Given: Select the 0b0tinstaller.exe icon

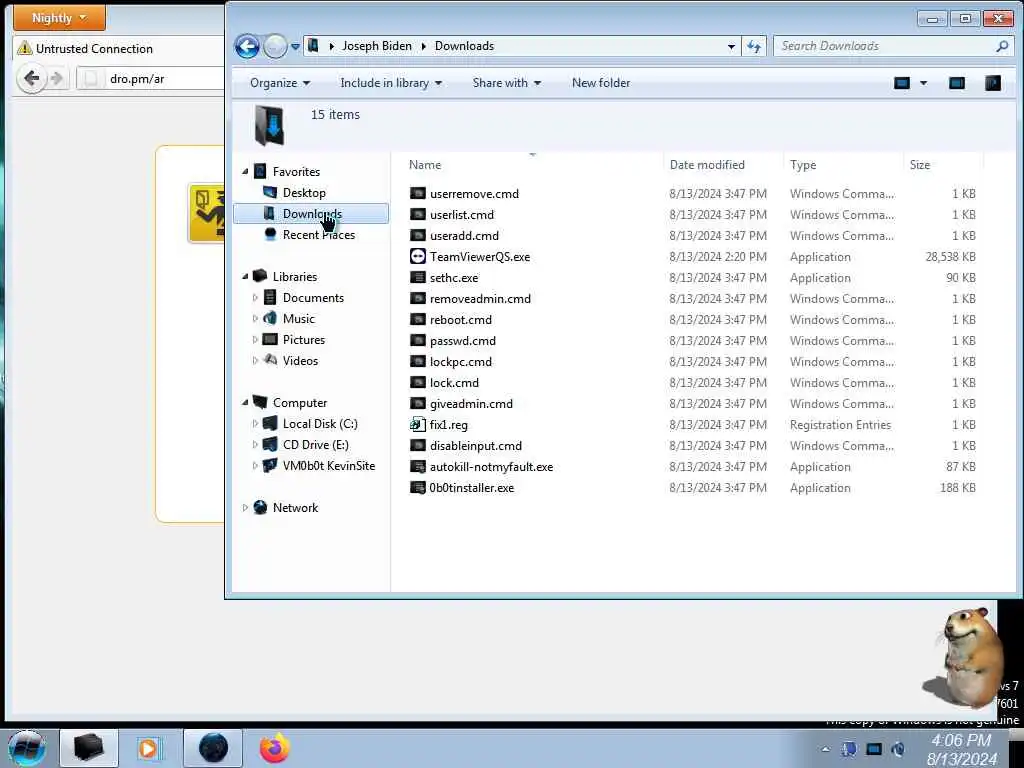Looking at the screenshot, I should coord(417,487).
